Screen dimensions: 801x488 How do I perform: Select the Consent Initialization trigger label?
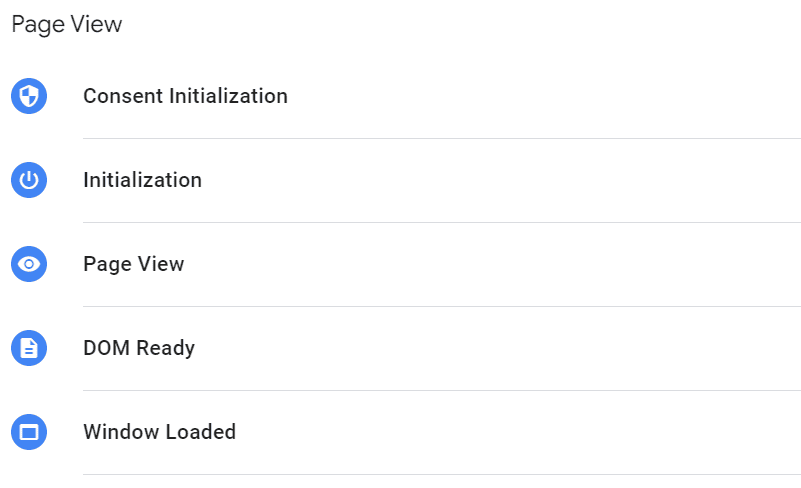(185, 96)
